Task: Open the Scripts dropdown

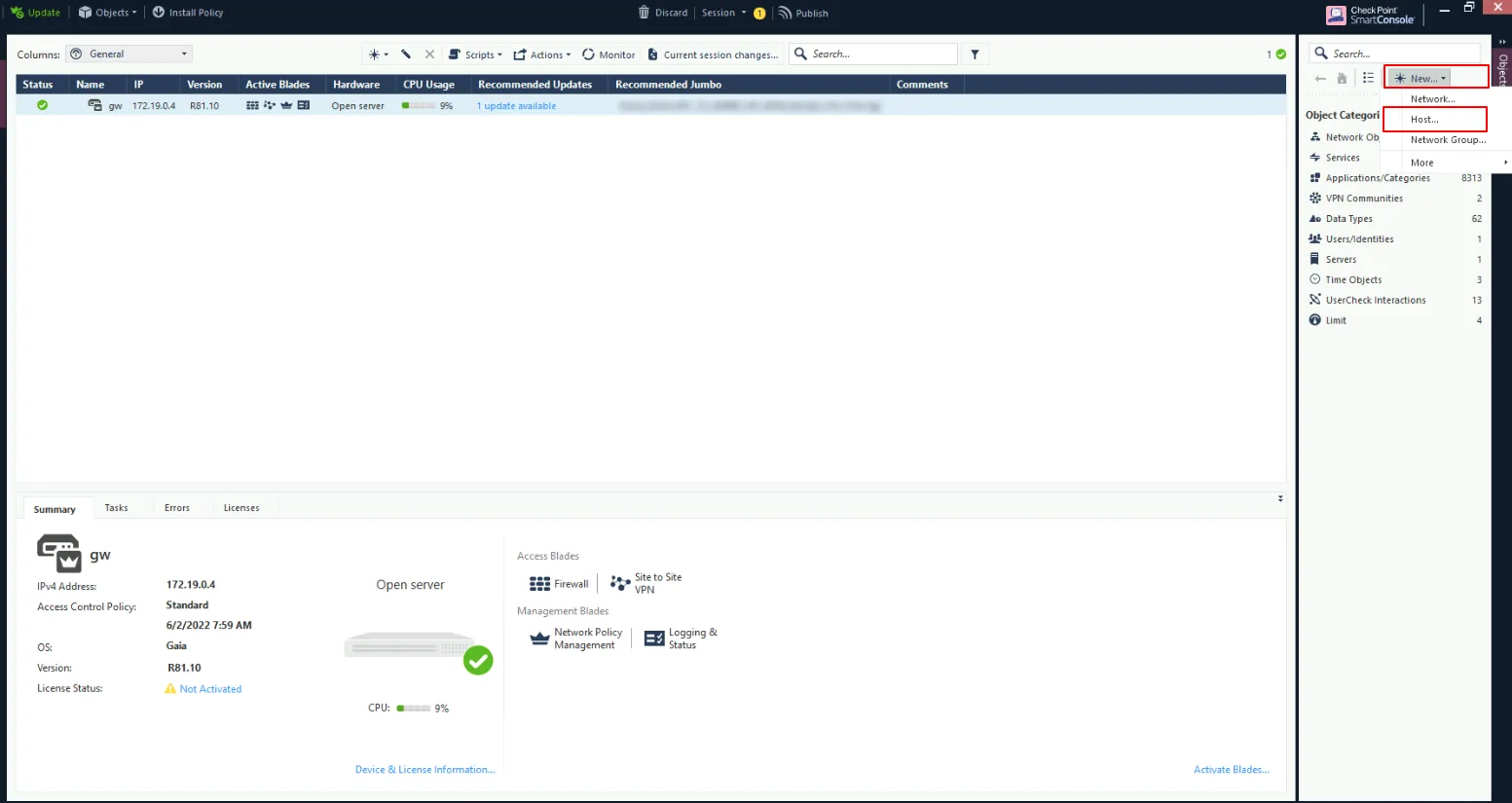Action: [x=475, y=55]
